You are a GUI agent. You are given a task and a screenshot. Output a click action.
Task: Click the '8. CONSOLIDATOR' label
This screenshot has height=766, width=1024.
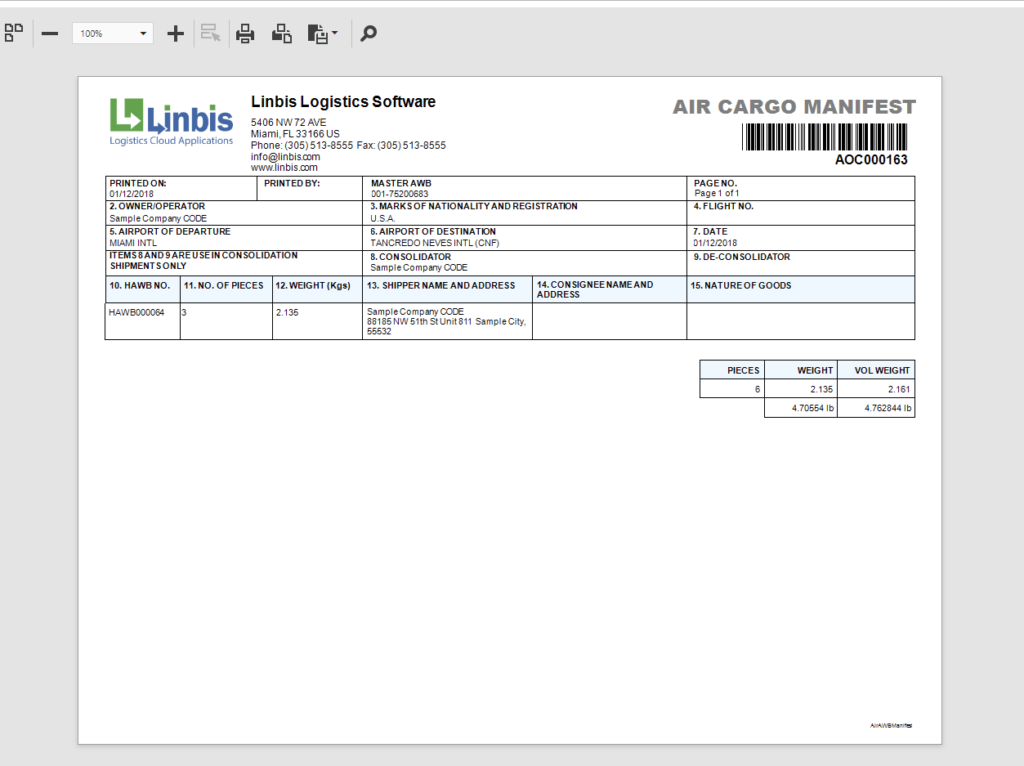point(411,257)
